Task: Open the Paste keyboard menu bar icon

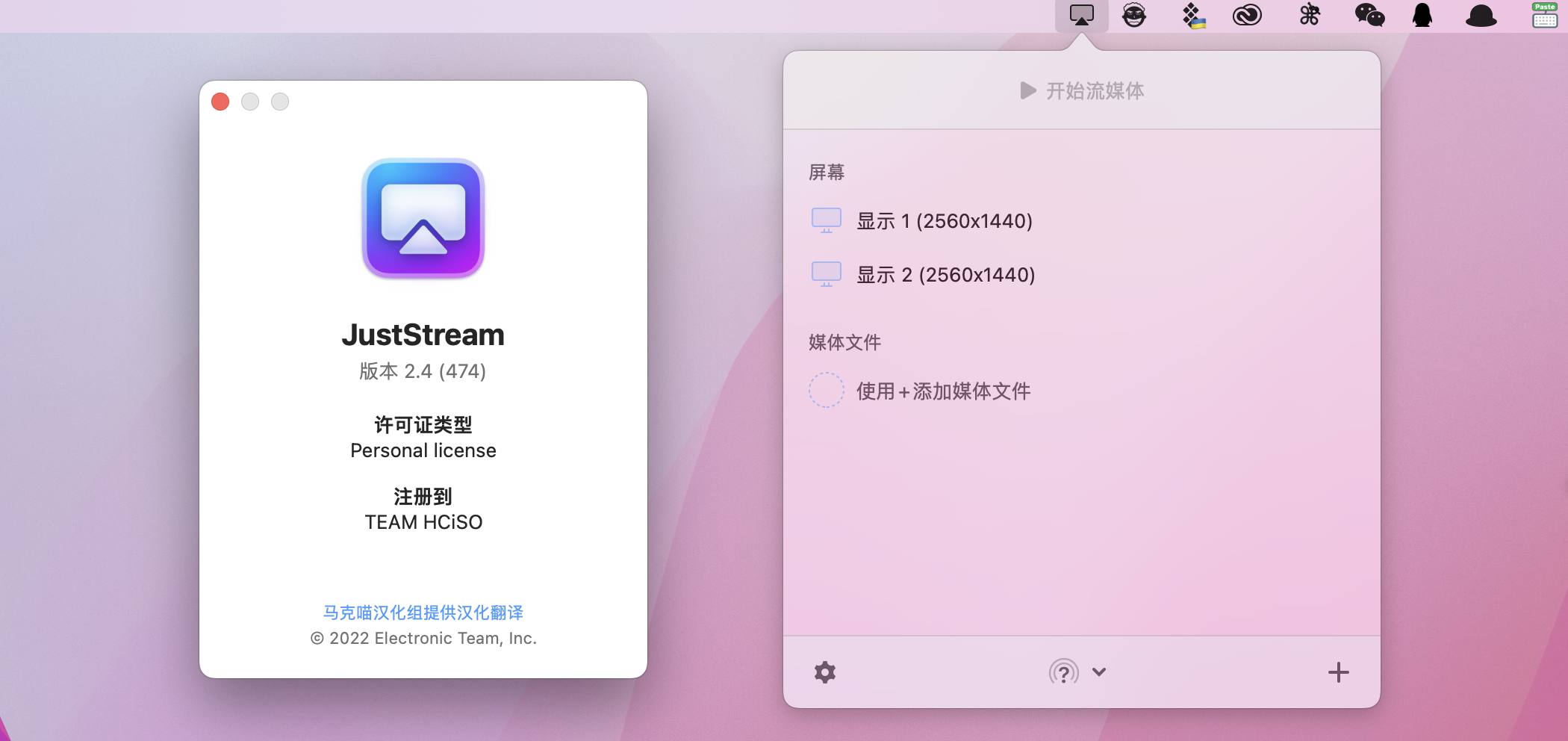Action: pyautogui.click(x=1544, y=16)
